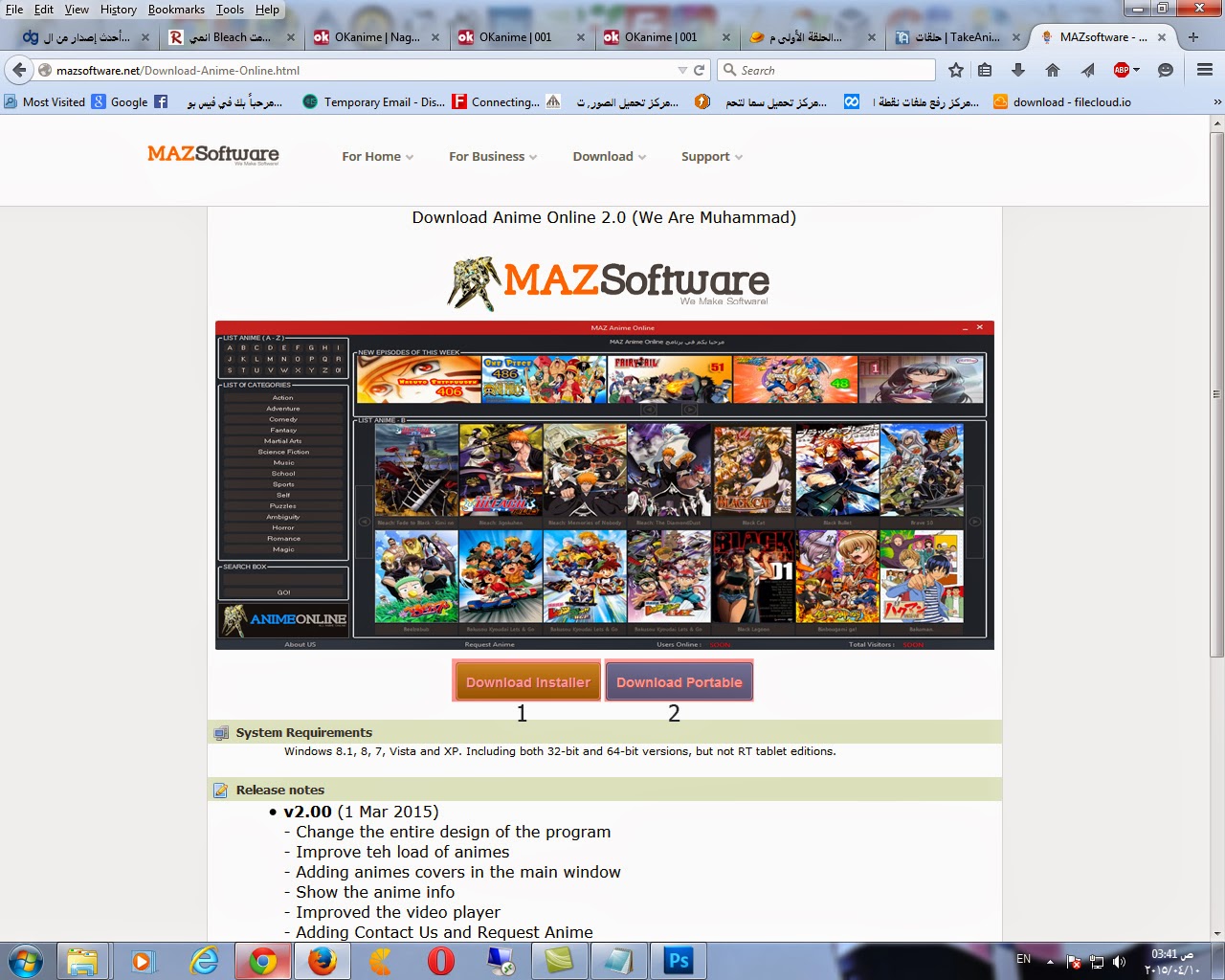Open the download - filecloud.io bookmark
The height and width of the screenshot is (980, 1225).
tap(1062, 101)
